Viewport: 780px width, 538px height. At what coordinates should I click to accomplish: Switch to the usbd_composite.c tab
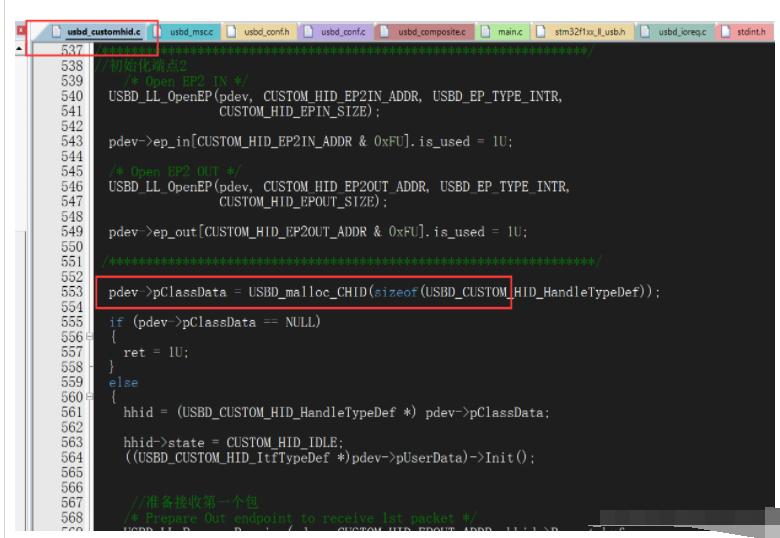click(x=424, y=32)
